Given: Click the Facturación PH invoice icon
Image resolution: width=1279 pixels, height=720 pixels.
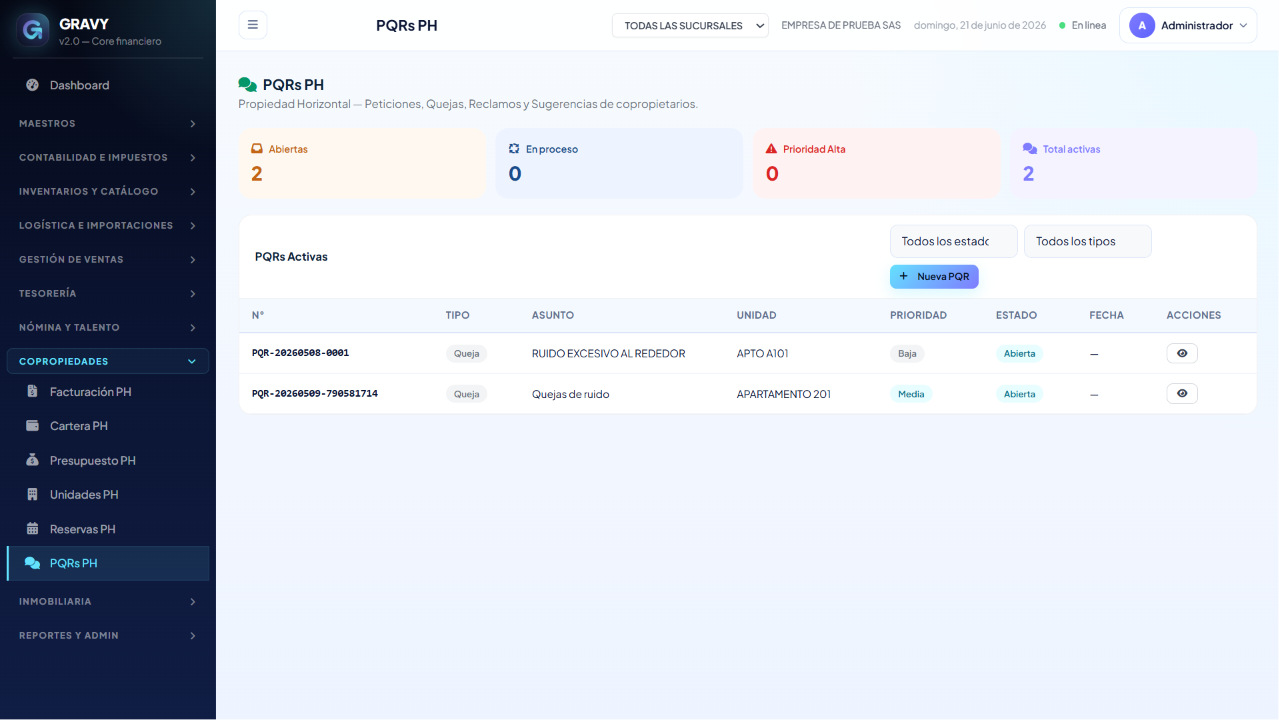Looking at the screenshot, I should pos(32,392).
